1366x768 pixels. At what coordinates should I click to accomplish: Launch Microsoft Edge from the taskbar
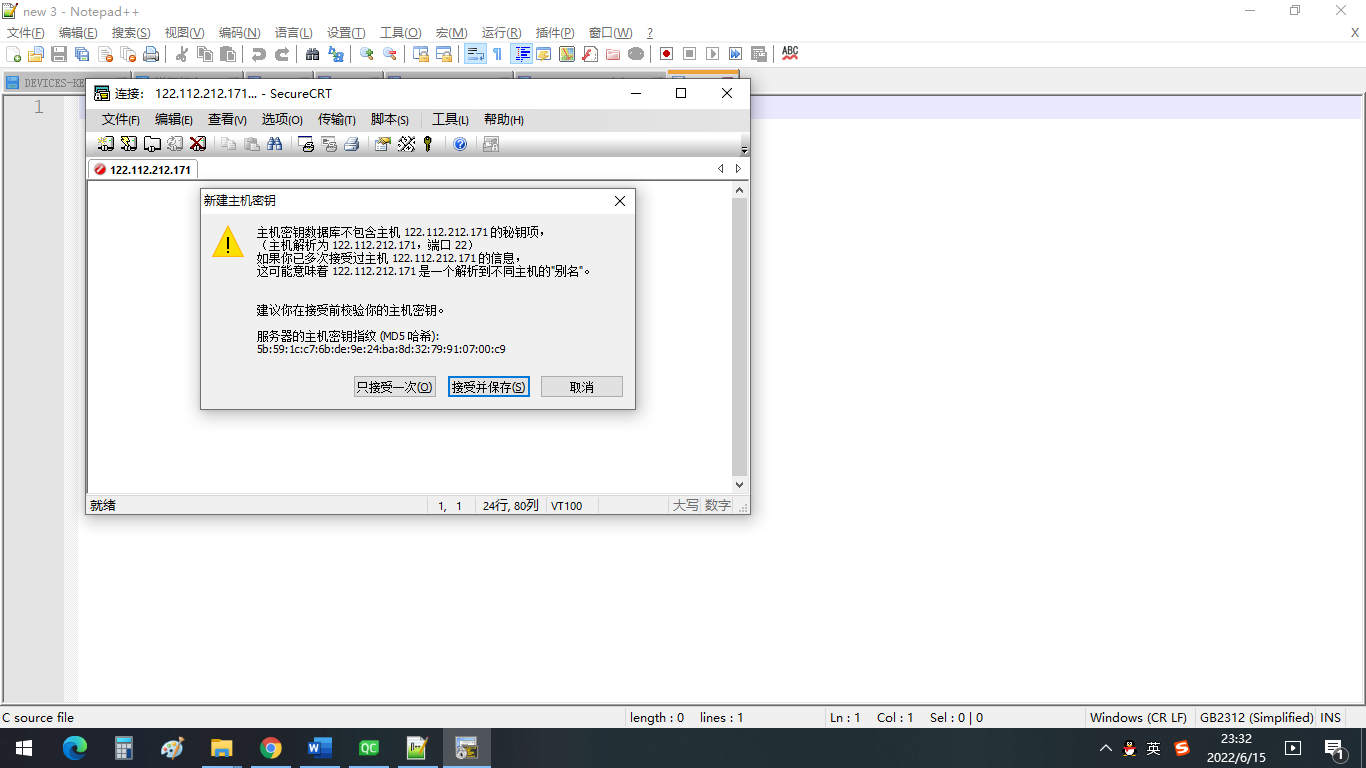pos(75,748)
